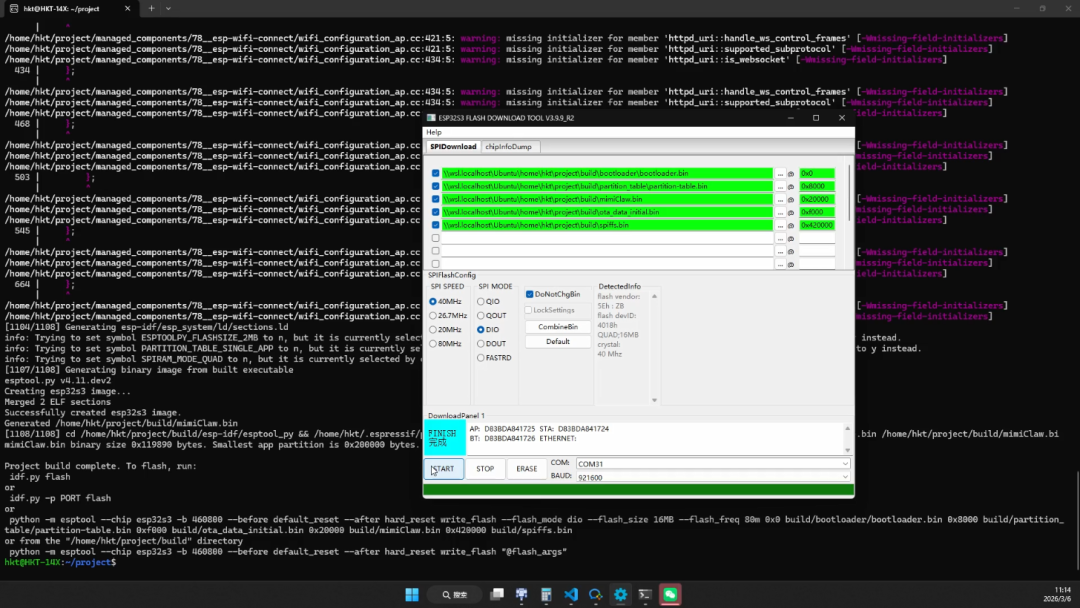
Task: Close the hkt@HKT-14X terminal tab
Action: pos(127,8)
